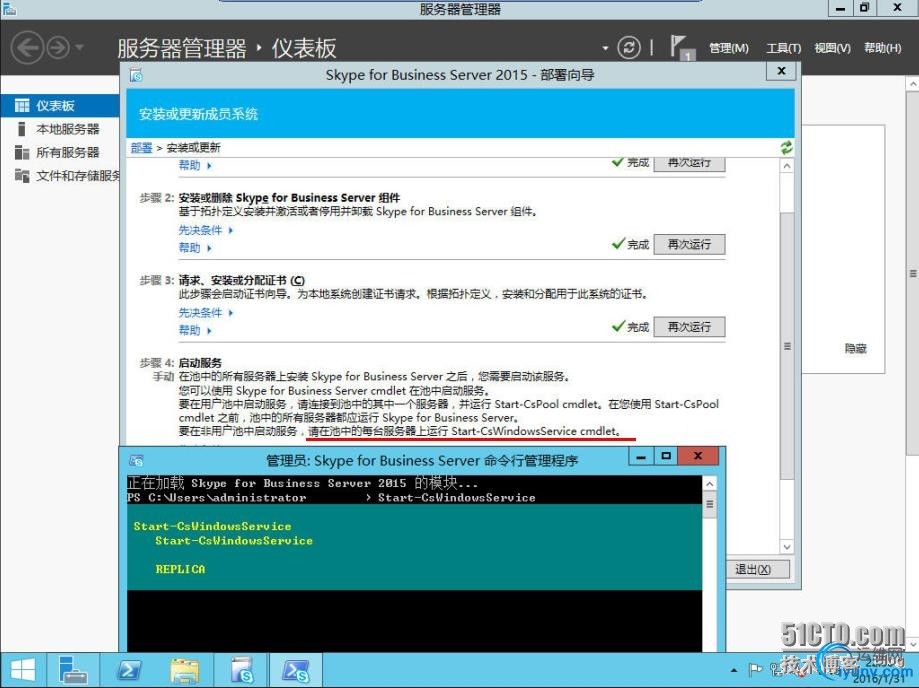
Task: Click the green refresh icon in deployment wizard
Action: point(786,148)
